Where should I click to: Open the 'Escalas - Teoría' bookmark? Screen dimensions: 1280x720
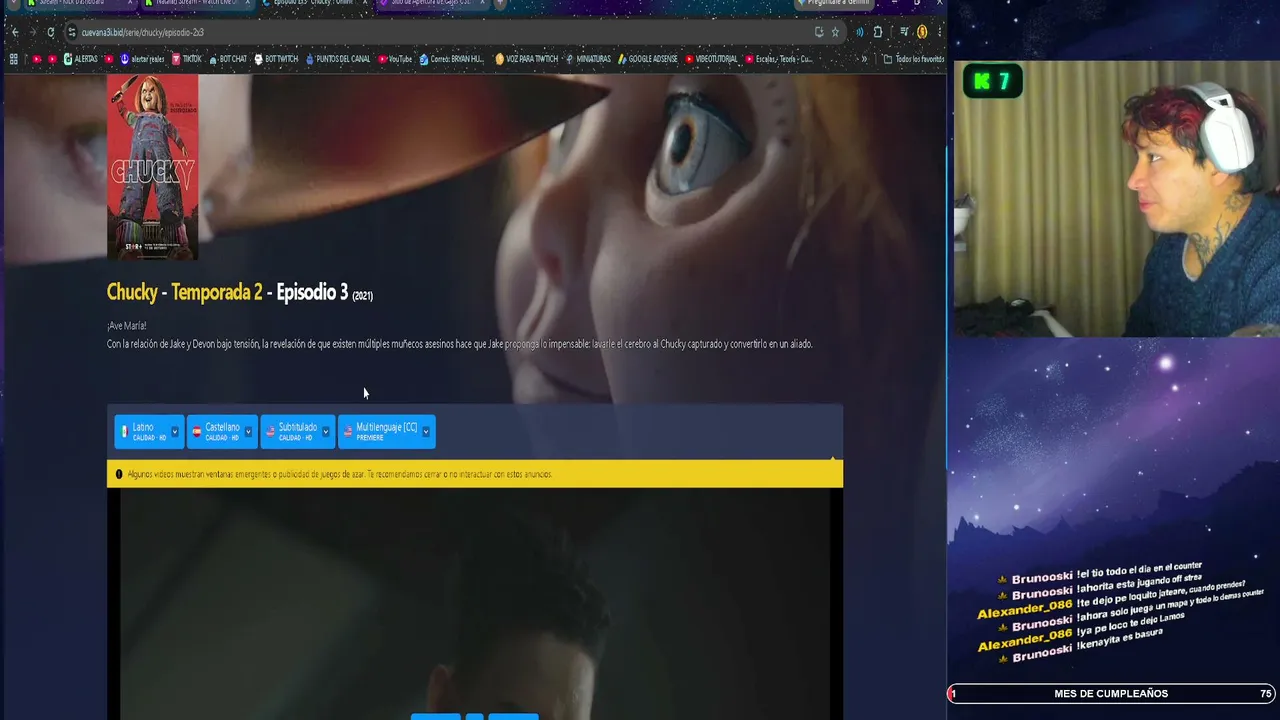pyautogui.click(x=779, y=59)
